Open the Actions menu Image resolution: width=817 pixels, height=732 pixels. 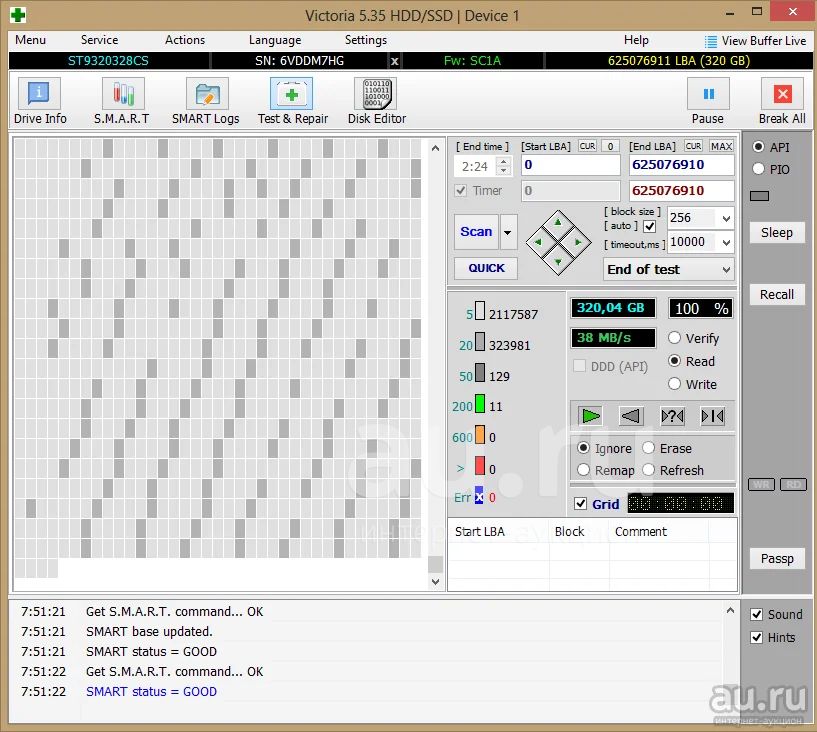coord(185,40)
